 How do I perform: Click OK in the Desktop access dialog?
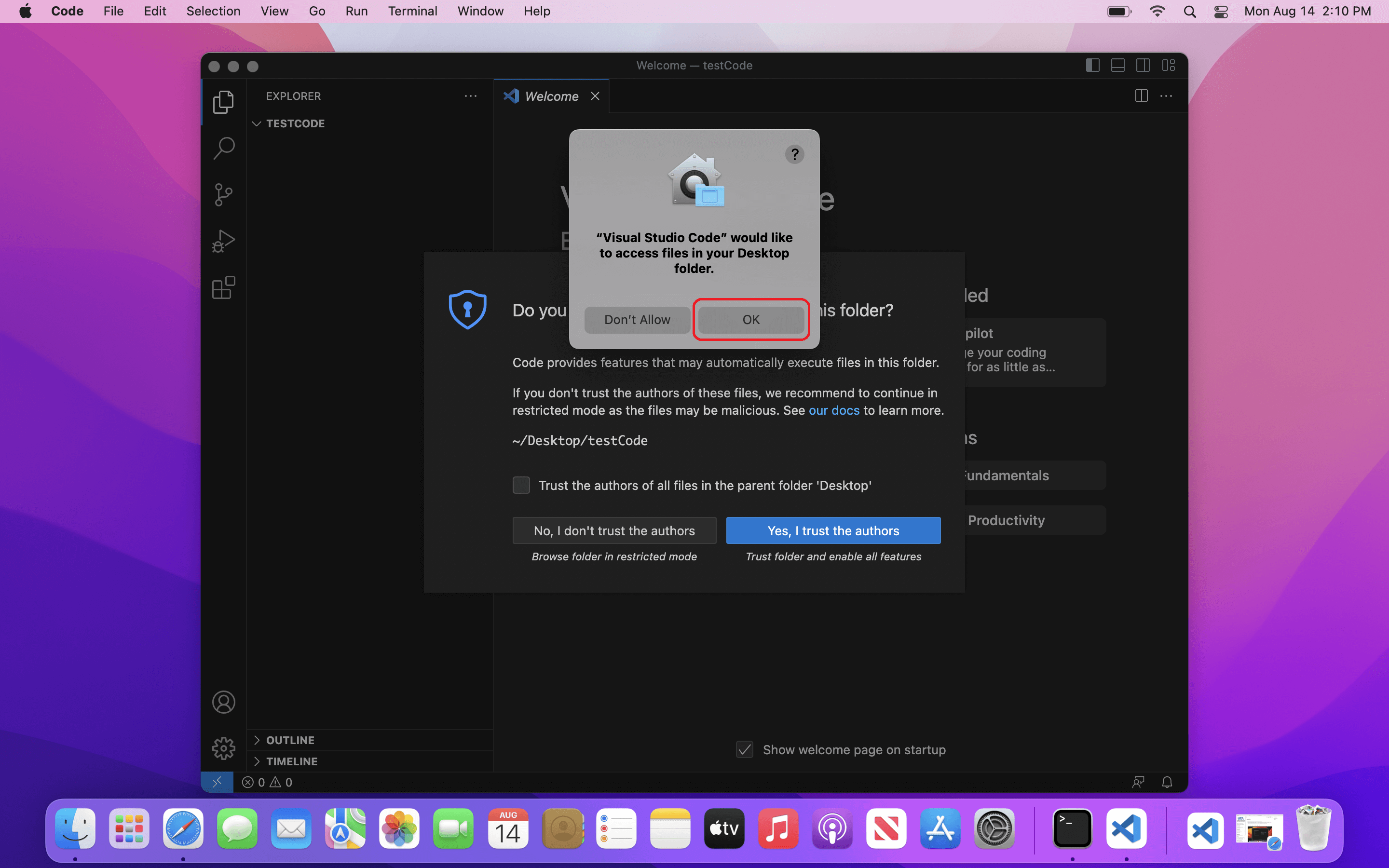(x=751, y=320)
